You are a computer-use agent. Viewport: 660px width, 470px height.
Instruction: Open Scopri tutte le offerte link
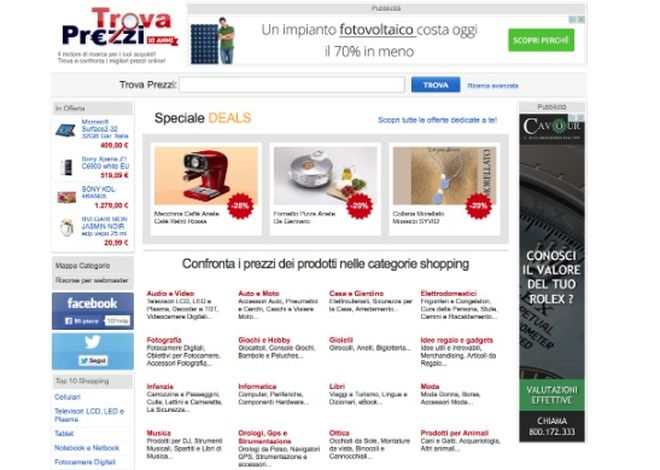click(x=437, y=120)
